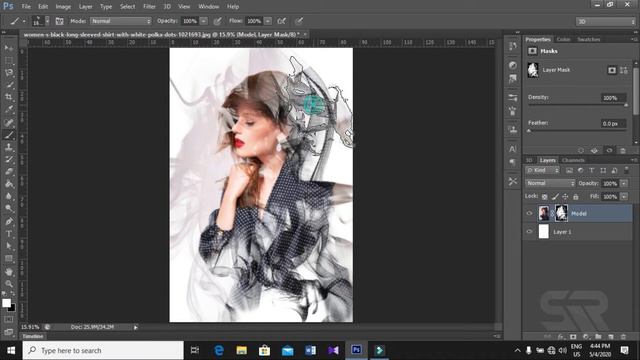Screen dimensions: 640x360
Task: Select the pixel mask button
Action: tap(611, 70)
